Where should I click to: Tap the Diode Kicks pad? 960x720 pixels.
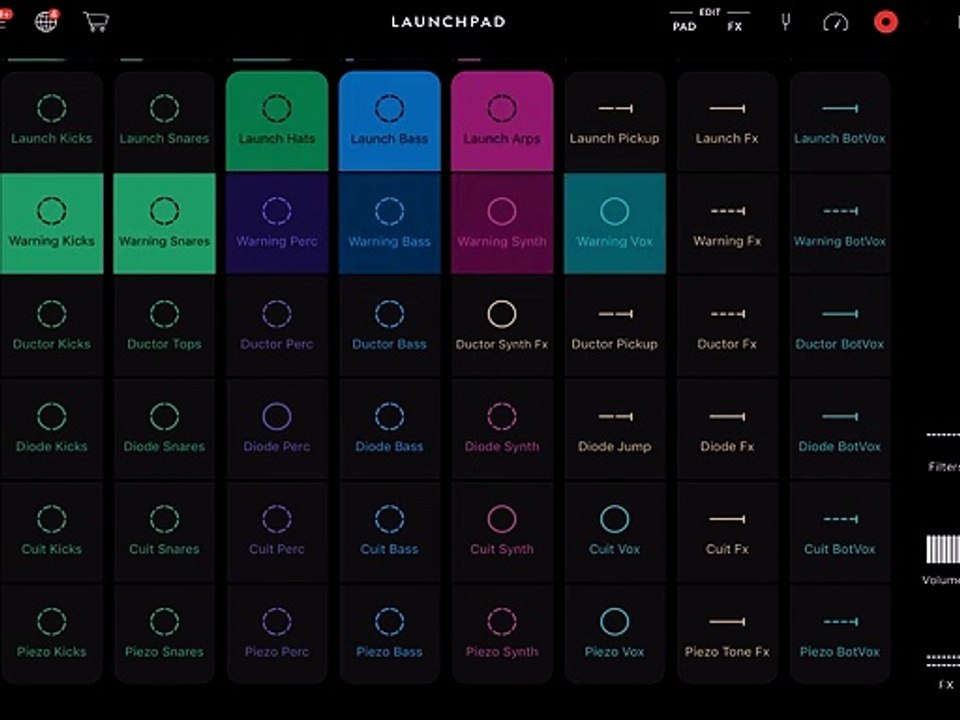pyautogui.click(x=51, y=429)
